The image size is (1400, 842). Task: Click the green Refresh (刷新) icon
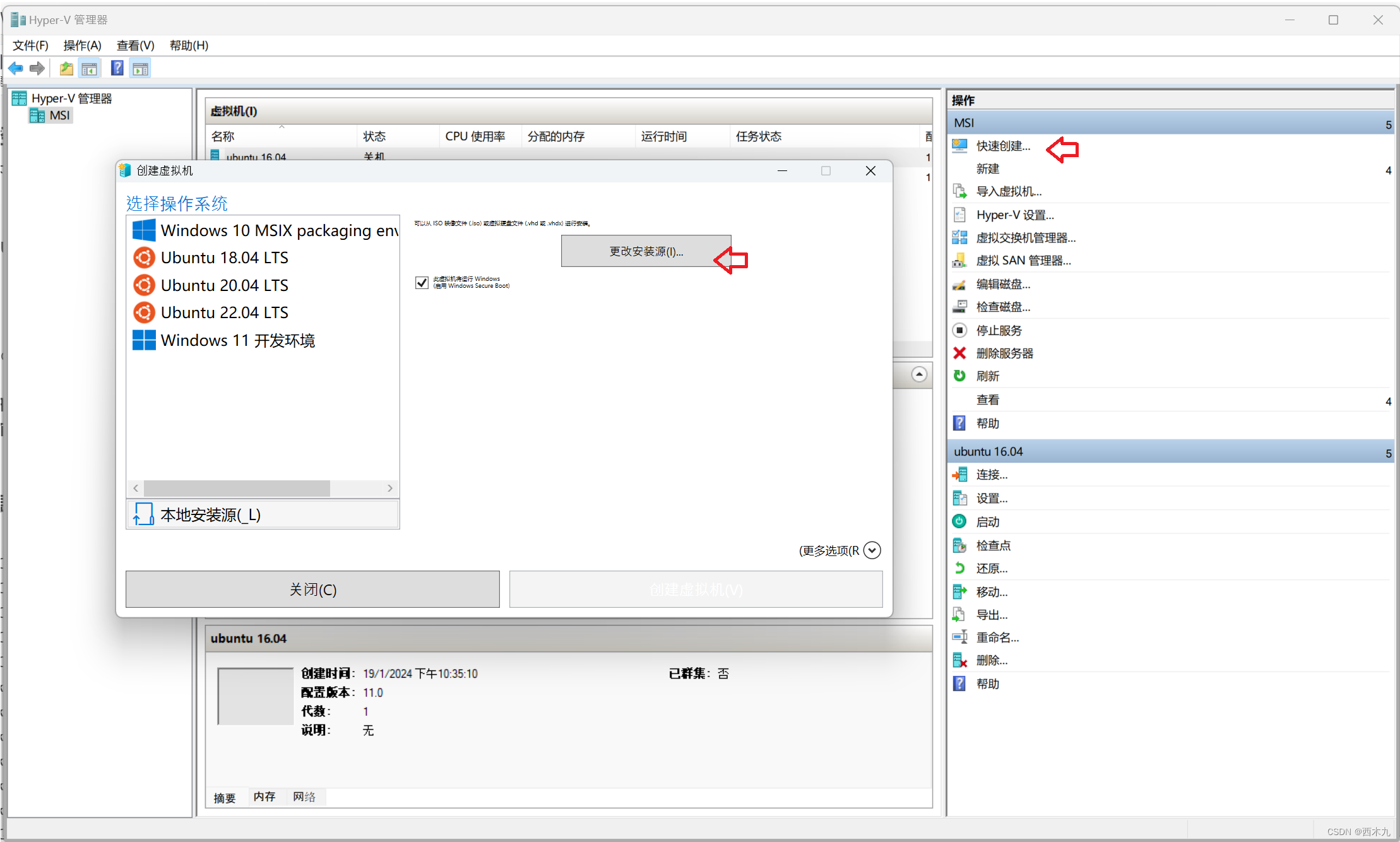coord(959,376)
